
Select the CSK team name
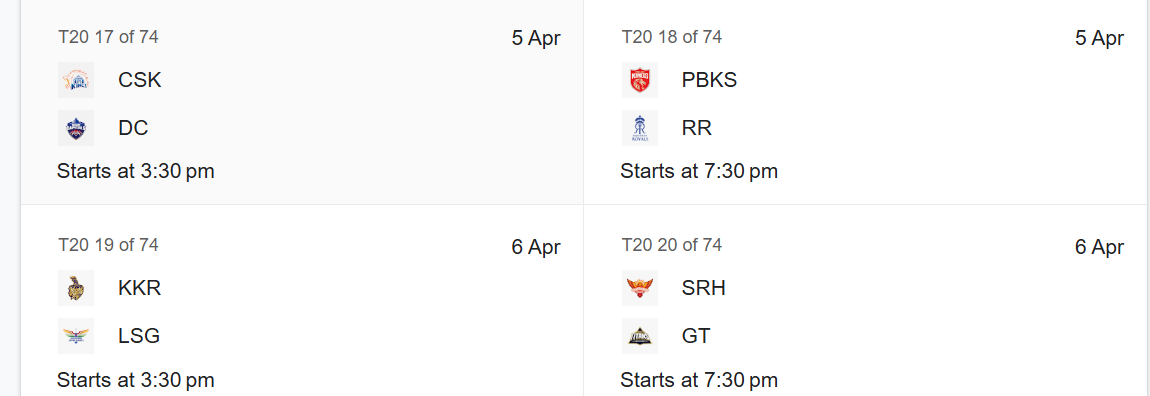(139, 80)
